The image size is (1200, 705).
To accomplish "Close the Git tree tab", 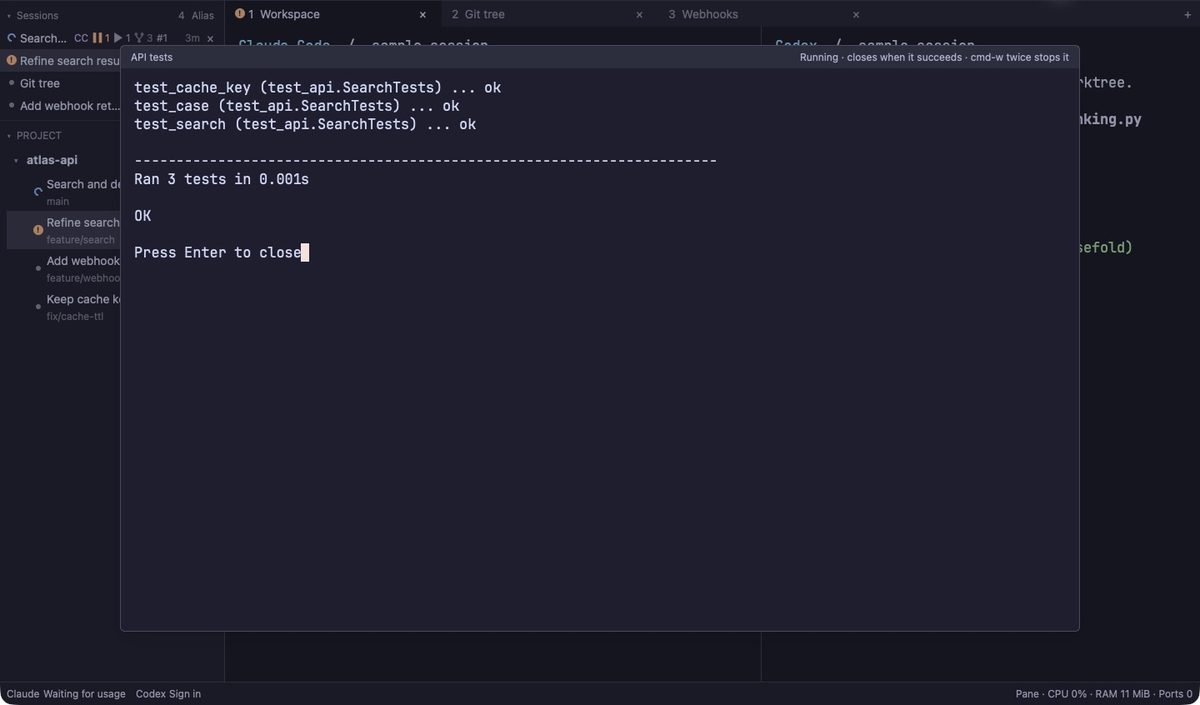I will (640, 15).
